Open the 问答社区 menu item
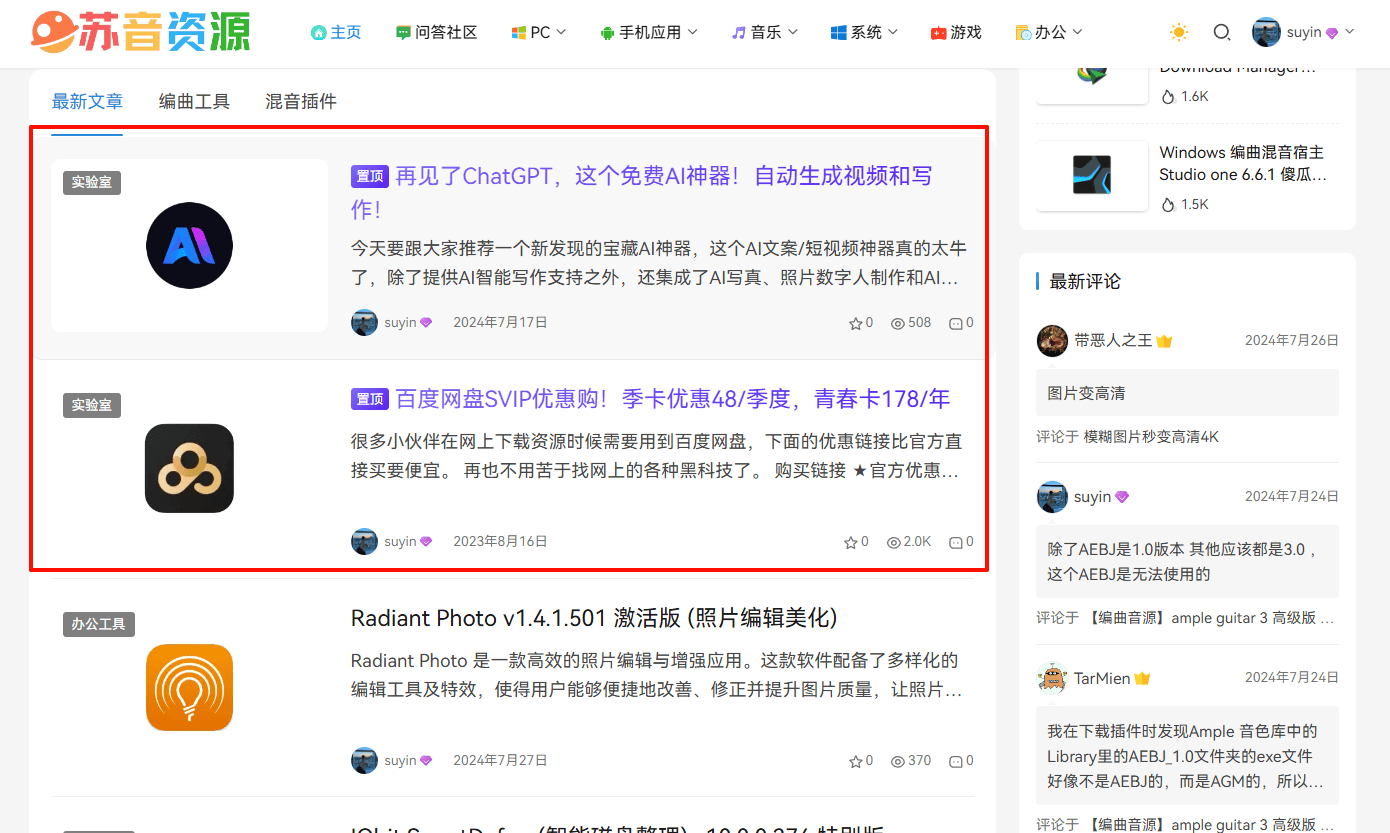Screen dimensions: 1390x833 (x=437, y=32)
